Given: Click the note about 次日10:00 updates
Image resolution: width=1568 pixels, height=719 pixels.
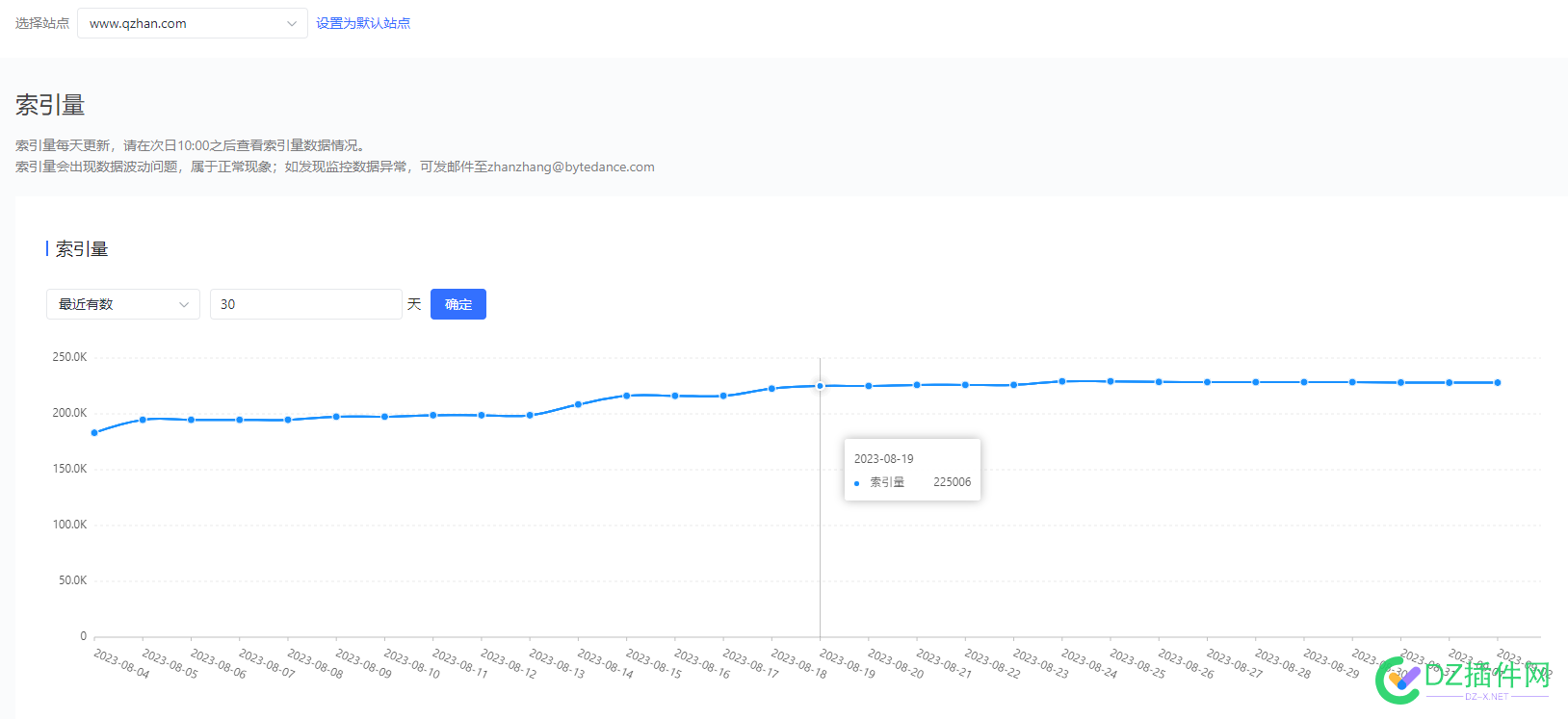Looking at the screenshot, I should pyautogui.click(x=192, y=145).
